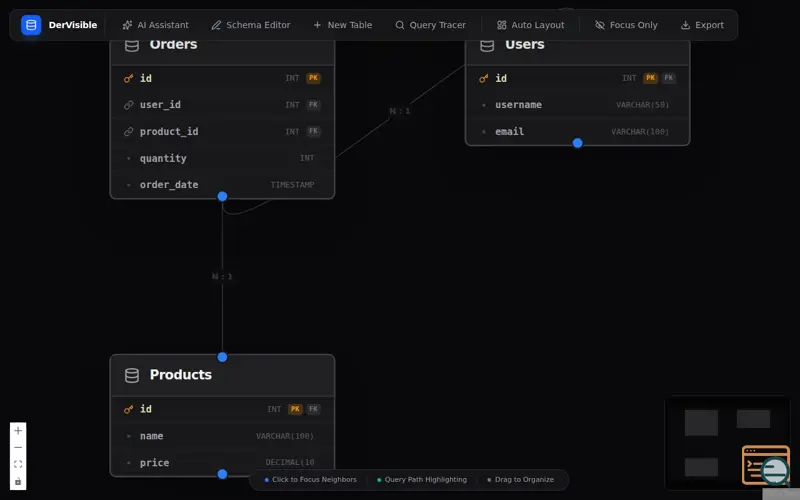Click the key icon beside Products id

pos(128,409)
